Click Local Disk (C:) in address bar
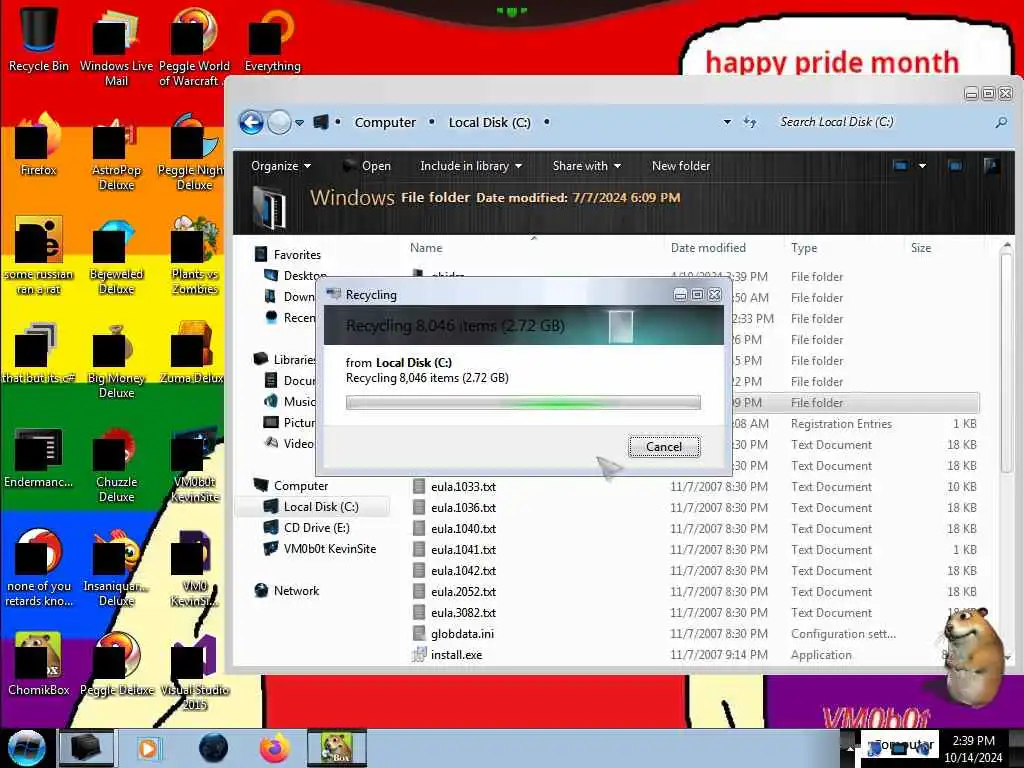 tap(489, 122)
